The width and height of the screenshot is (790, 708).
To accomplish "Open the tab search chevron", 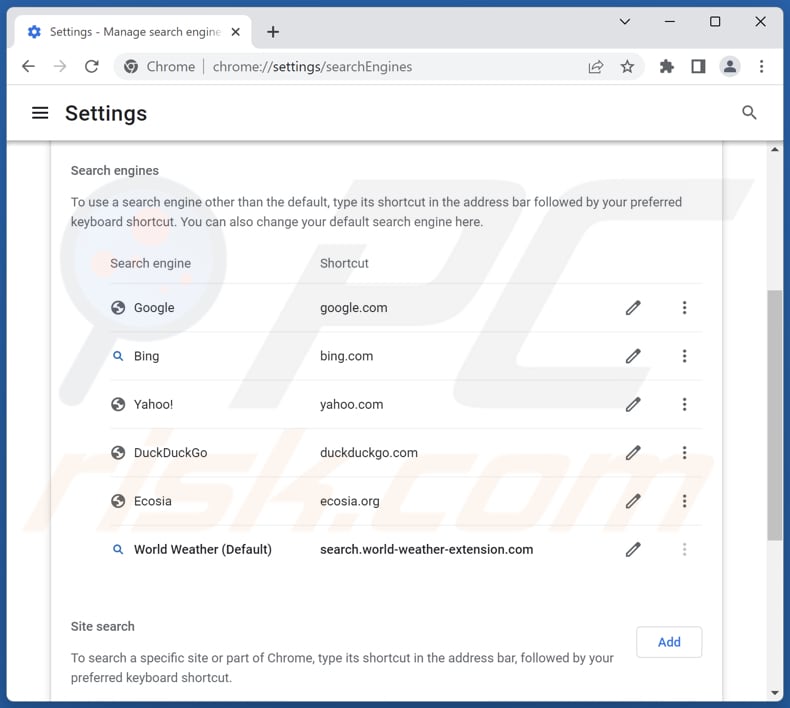I will tap(625, 22).
